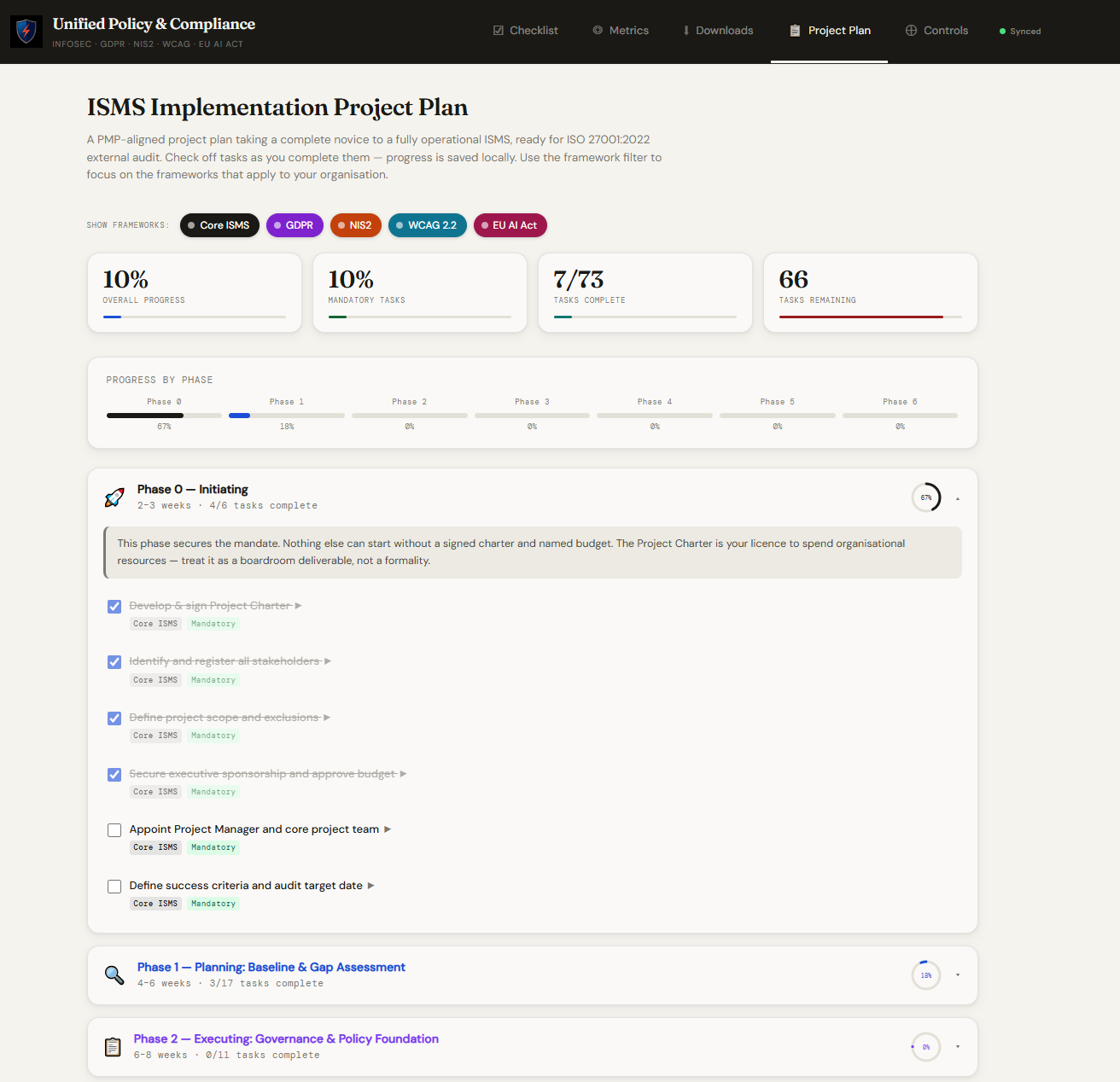
Task: Open the Controls tab
Action: (x=937, y=31)
